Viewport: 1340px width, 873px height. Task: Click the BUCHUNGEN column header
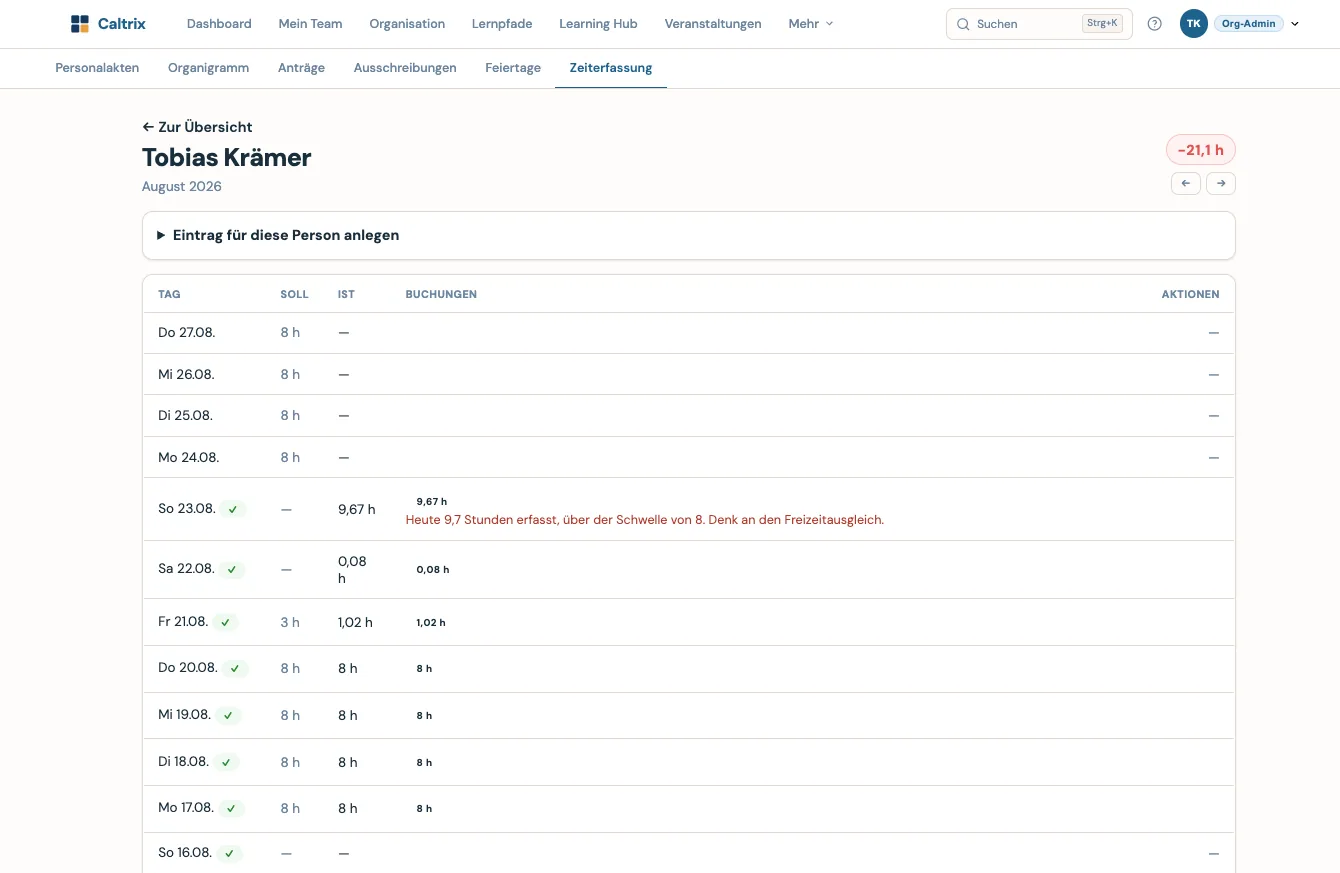point(441,294)
